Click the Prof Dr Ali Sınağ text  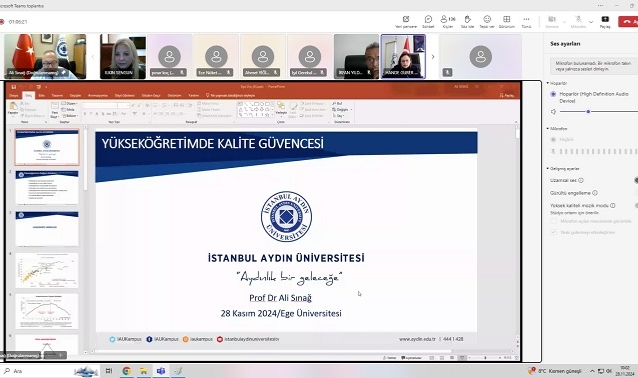(x=280, y=298)
